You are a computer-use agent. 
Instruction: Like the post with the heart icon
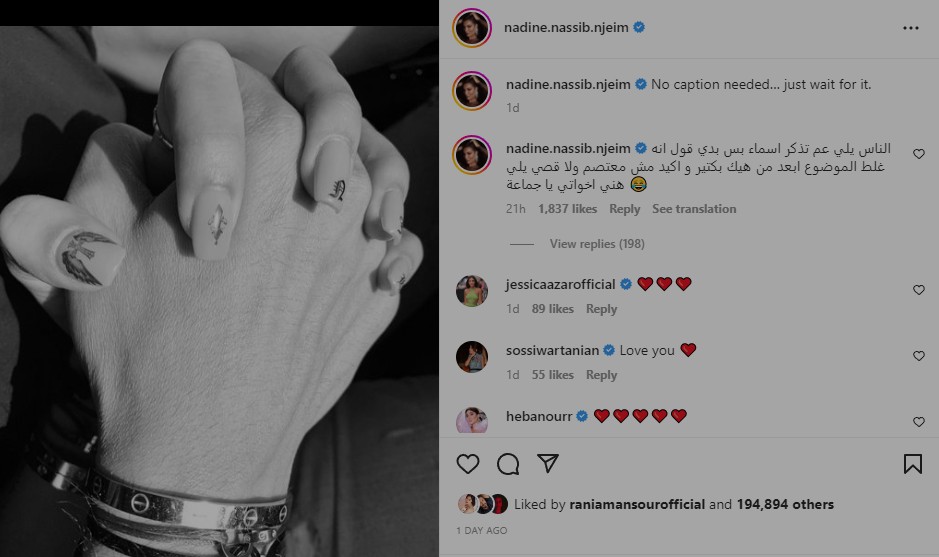(x=468, y=464)
